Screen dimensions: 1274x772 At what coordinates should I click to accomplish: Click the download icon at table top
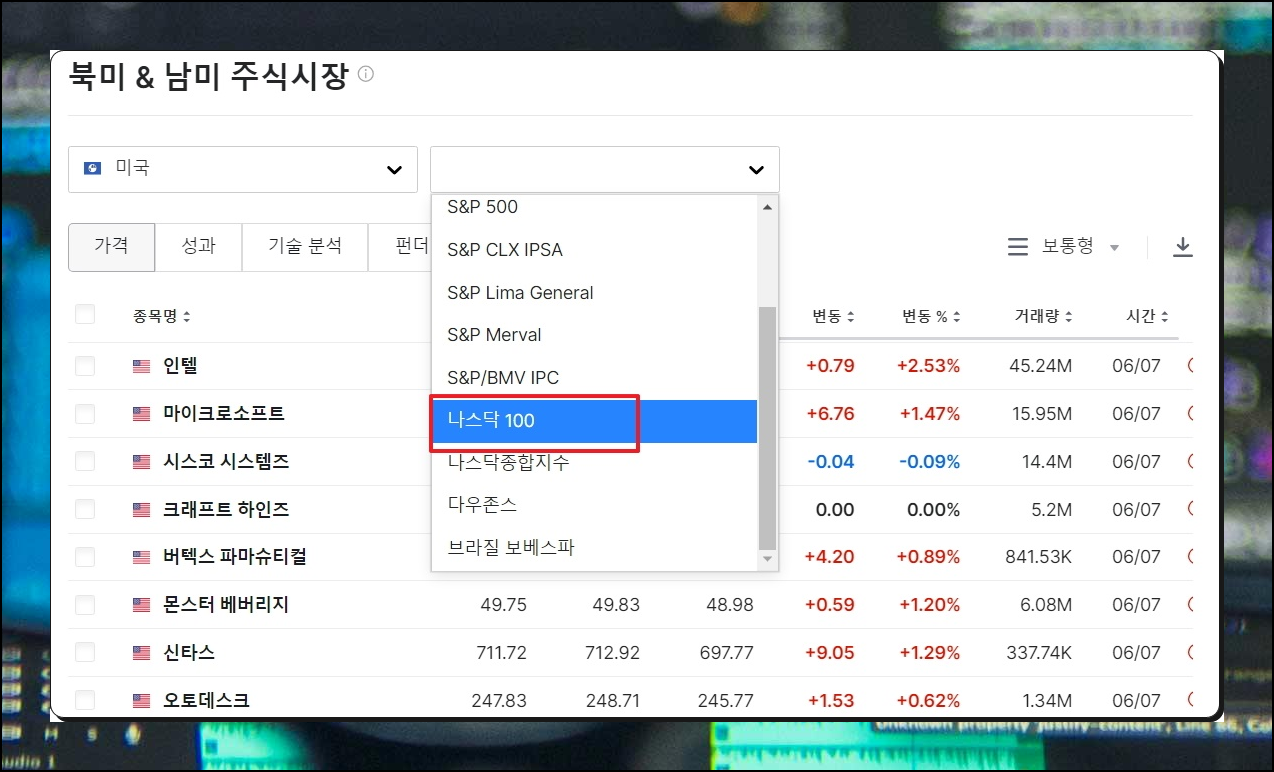(1183, 247)
